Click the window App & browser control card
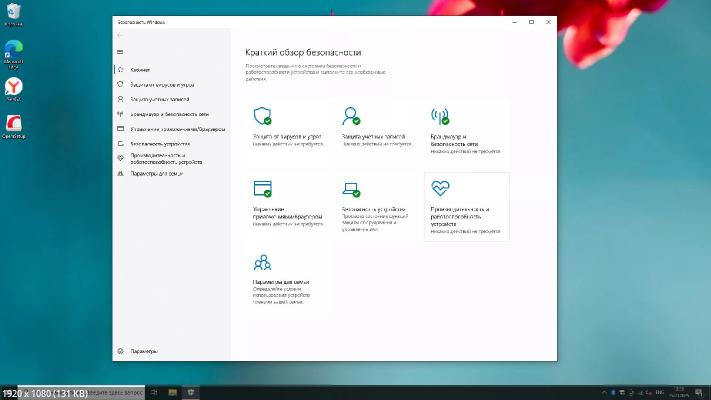The width and height of the screenshot is (711, 400). (288, 207)
